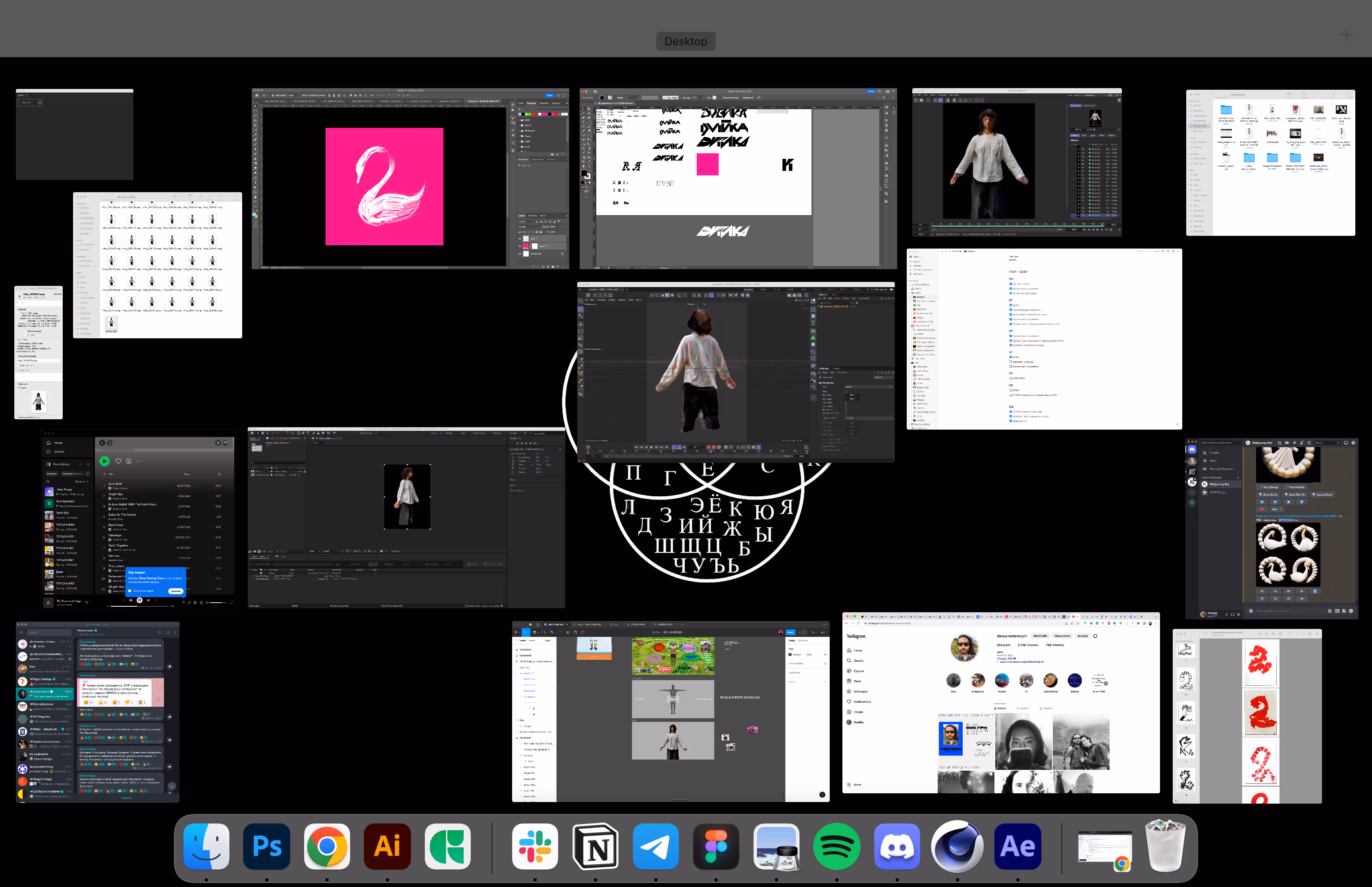Click the After Effects dock icon

[x=1017, y=846]
